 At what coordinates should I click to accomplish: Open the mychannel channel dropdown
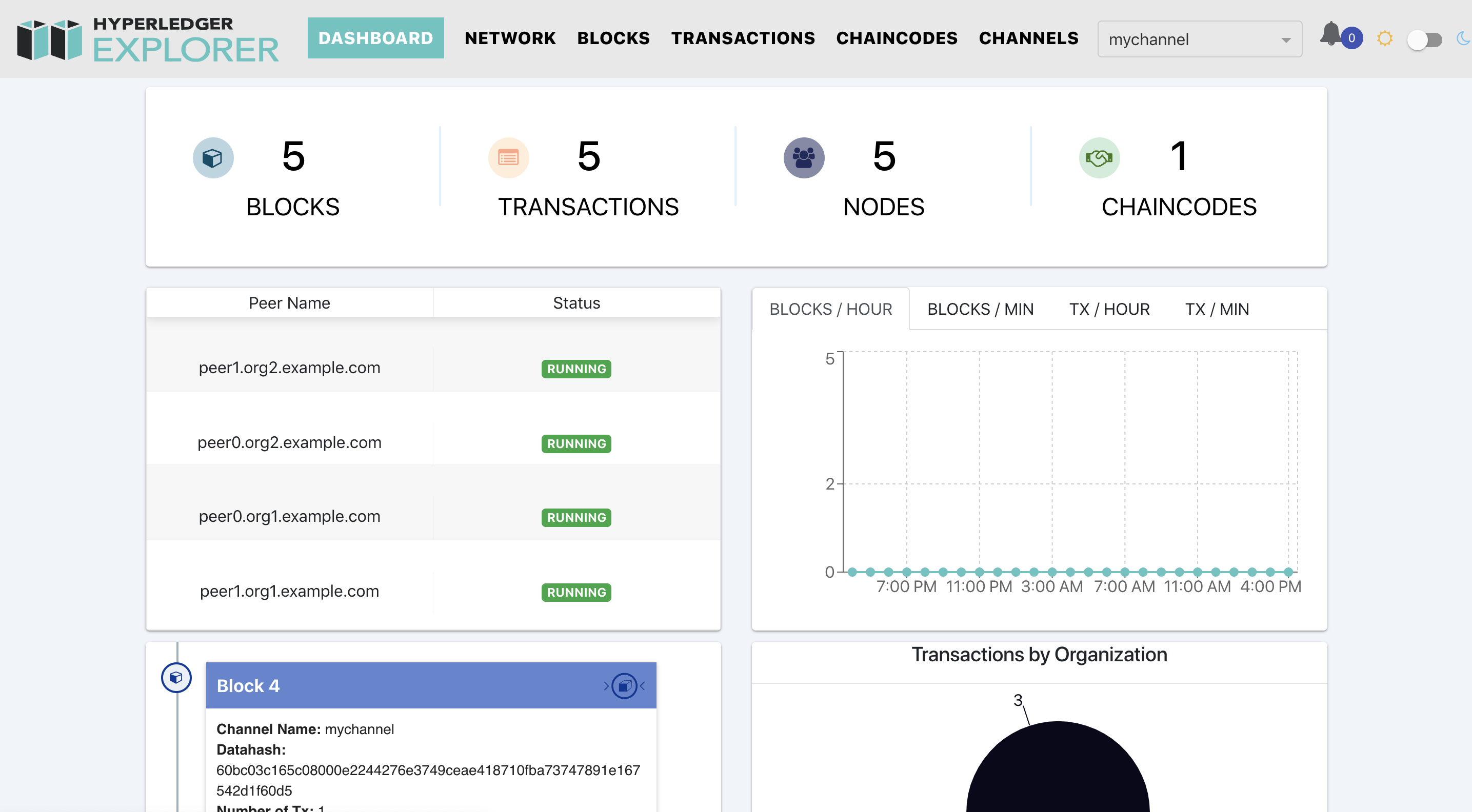click(x=1200, y=39)
